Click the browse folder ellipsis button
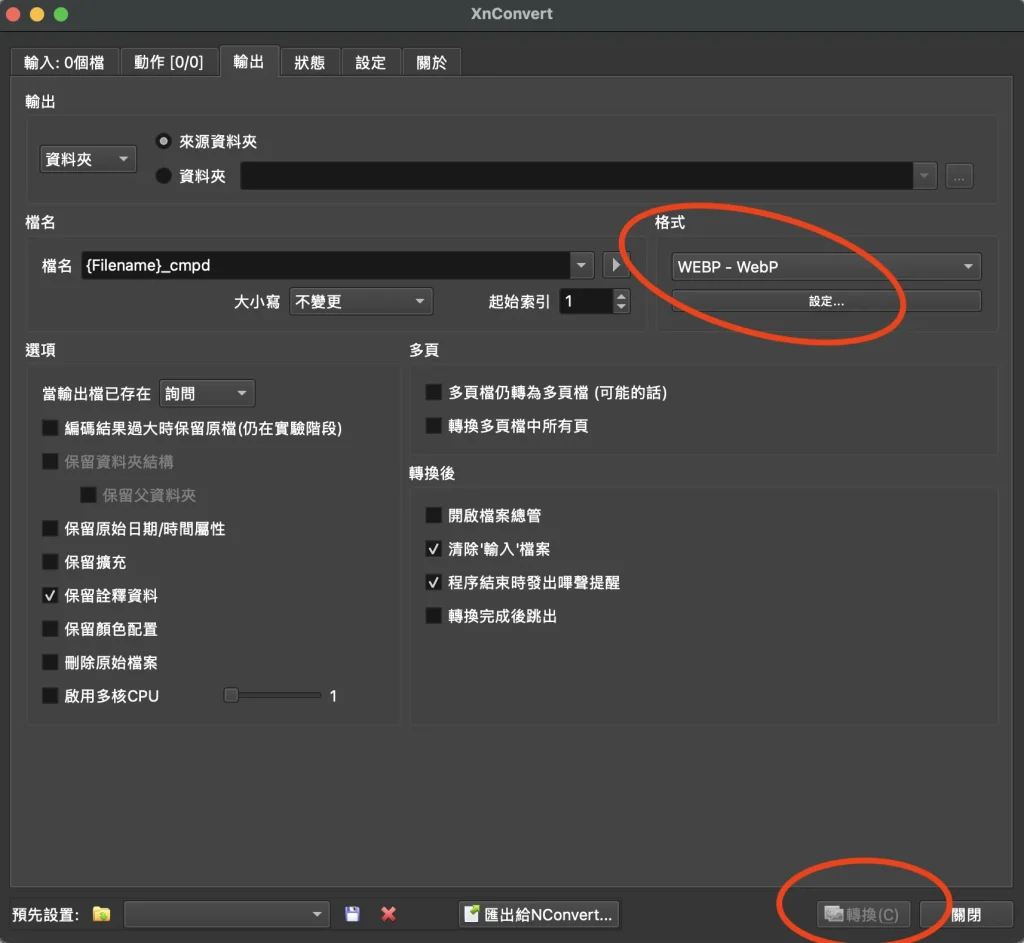 (x=958, y=177)
